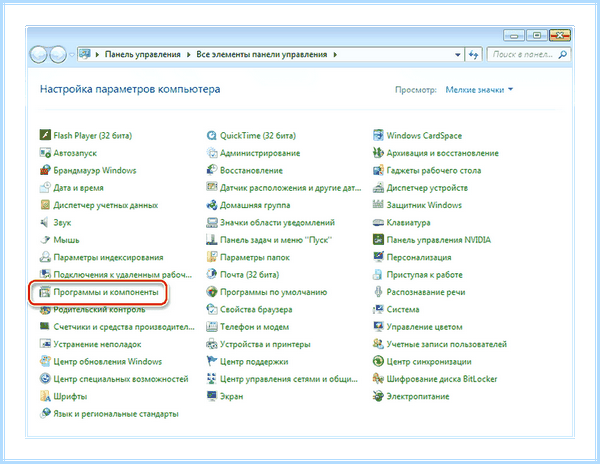Screen dimensions: 600x464
Task: Click the Электропитание power icon
Action: coord(378,396)
